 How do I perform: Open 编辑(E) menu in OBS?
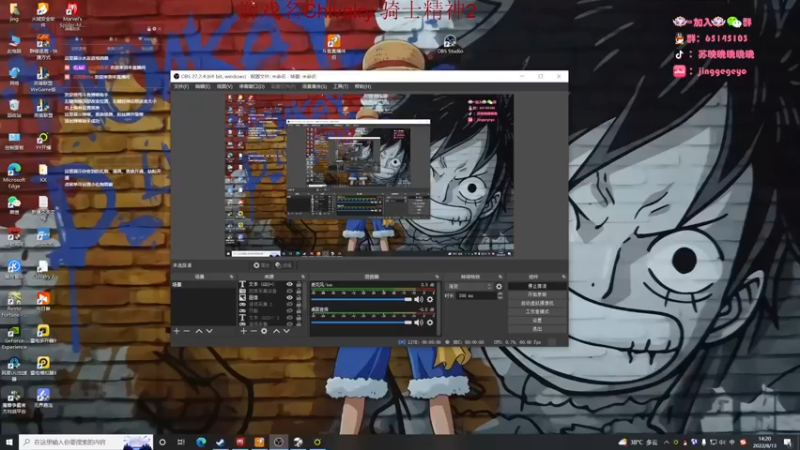[203, 87]
